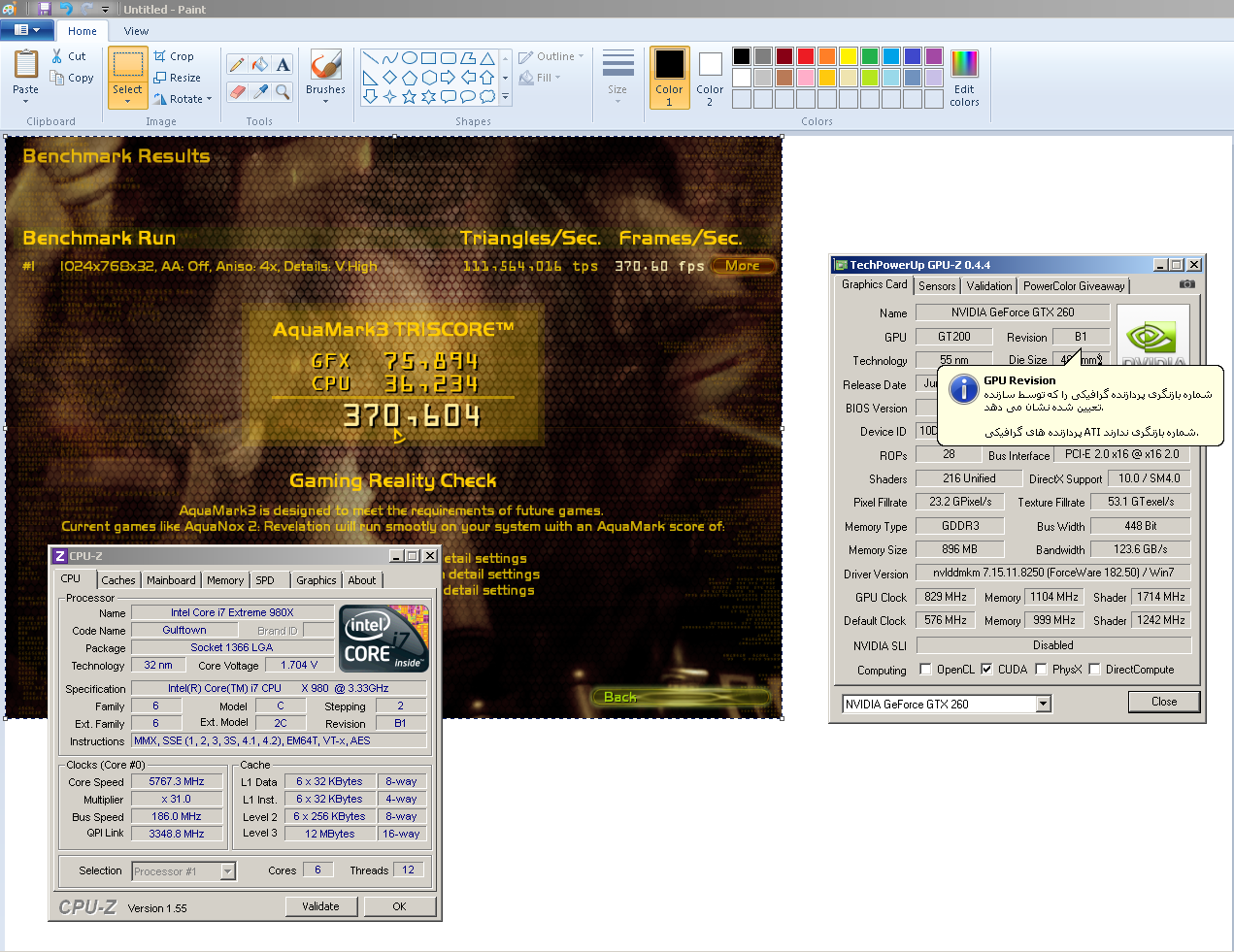The width and height of the screenshot is (1234, 952).
Task: Choose the Right arrow shape
Action: coord(449,78)
